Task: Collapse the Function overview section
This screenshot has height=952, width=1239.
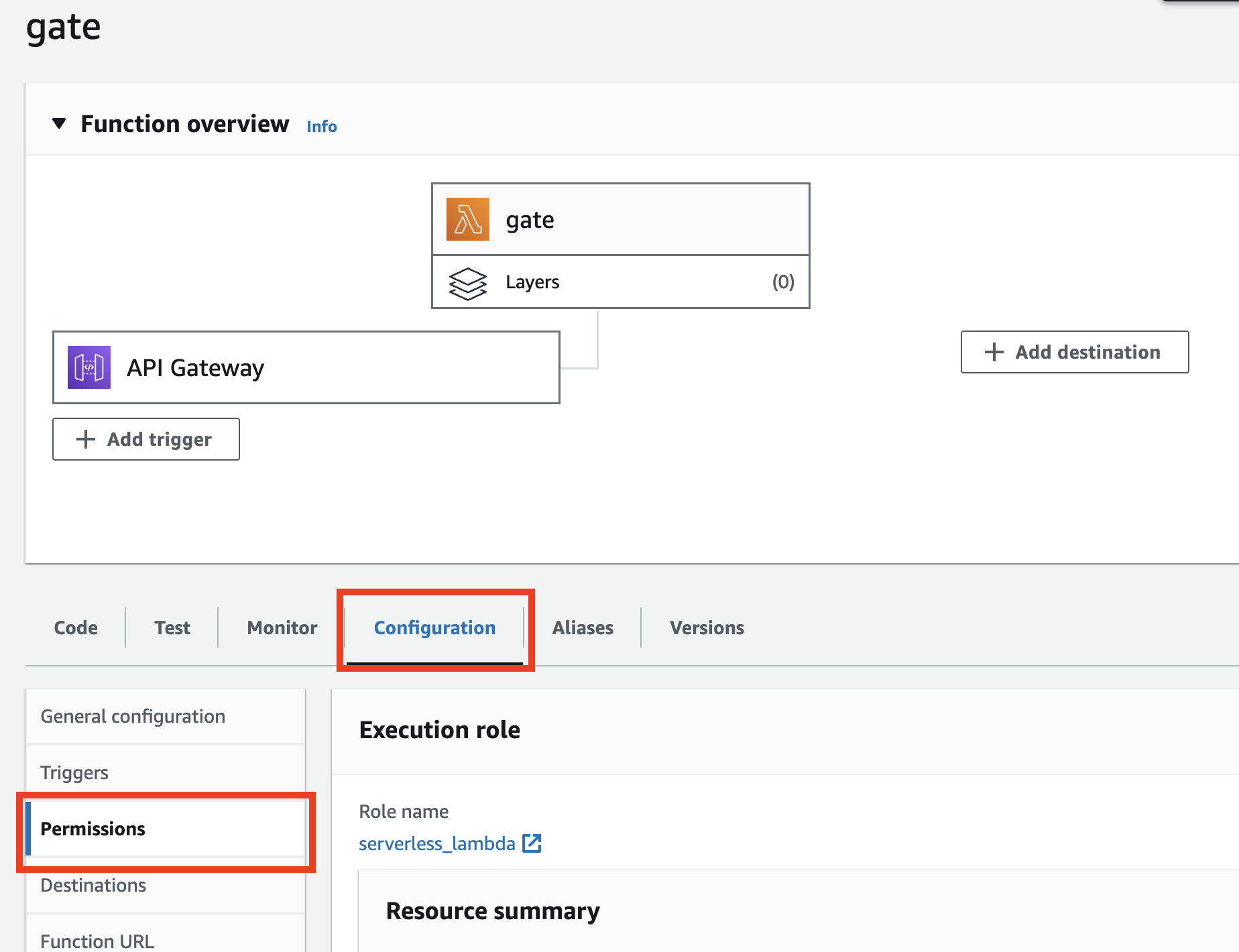Action: click(x=59, y=124)
